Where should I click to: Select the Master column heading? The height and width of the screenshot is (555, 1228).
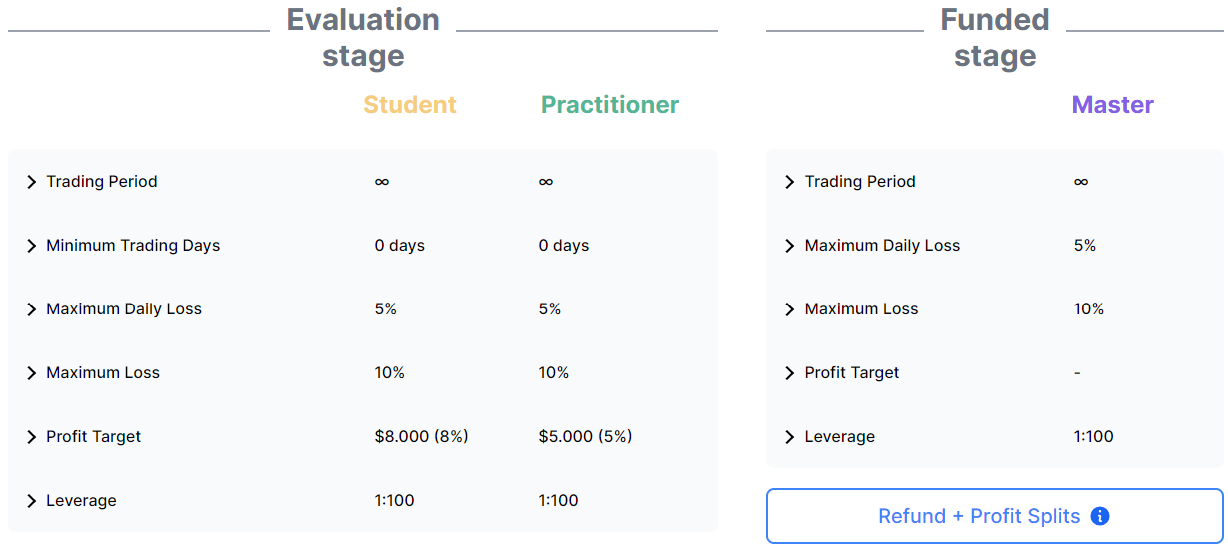(x=1112, y=105)
